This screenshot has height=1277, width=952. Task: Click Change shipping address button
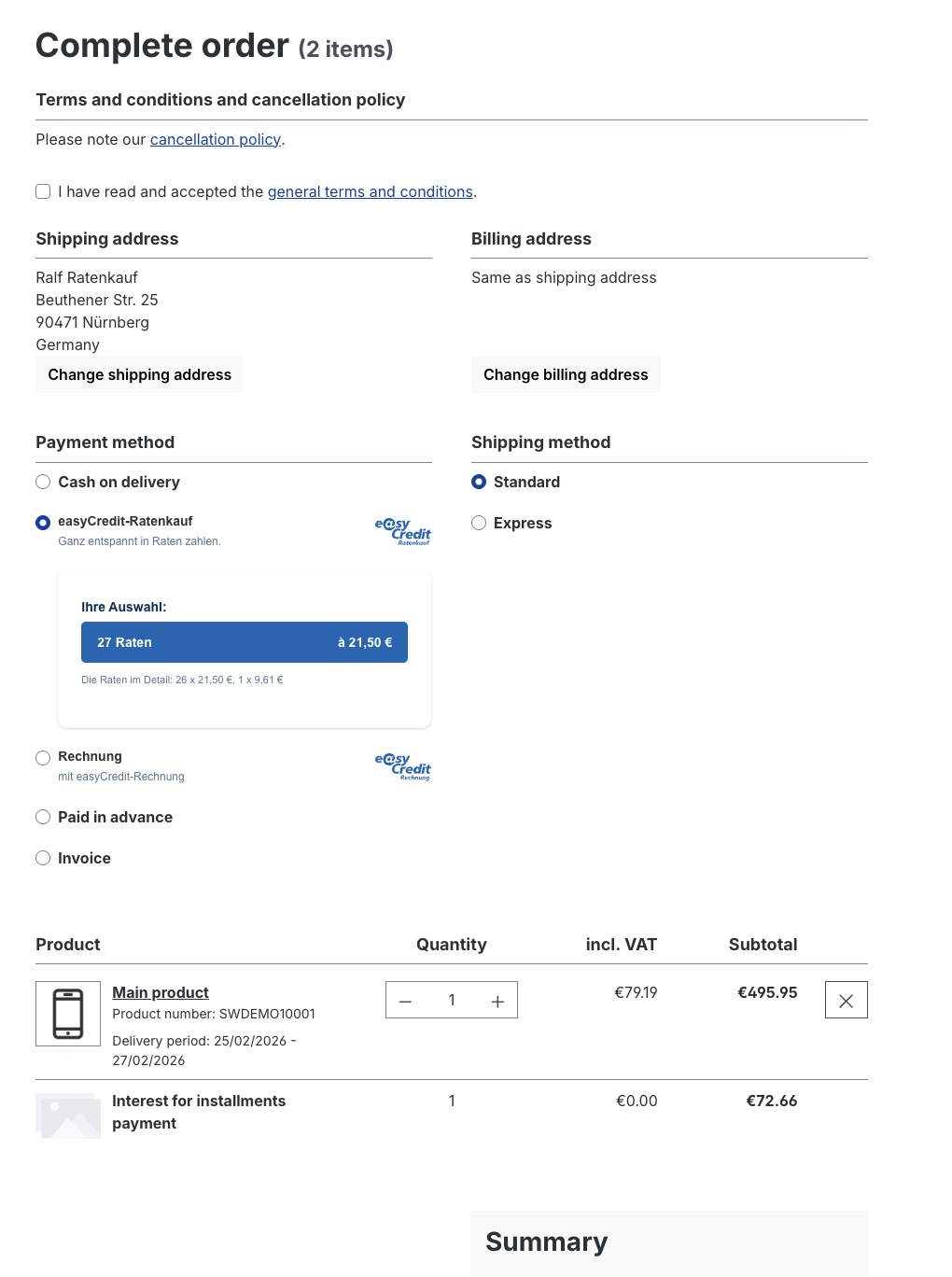[139, 374]
